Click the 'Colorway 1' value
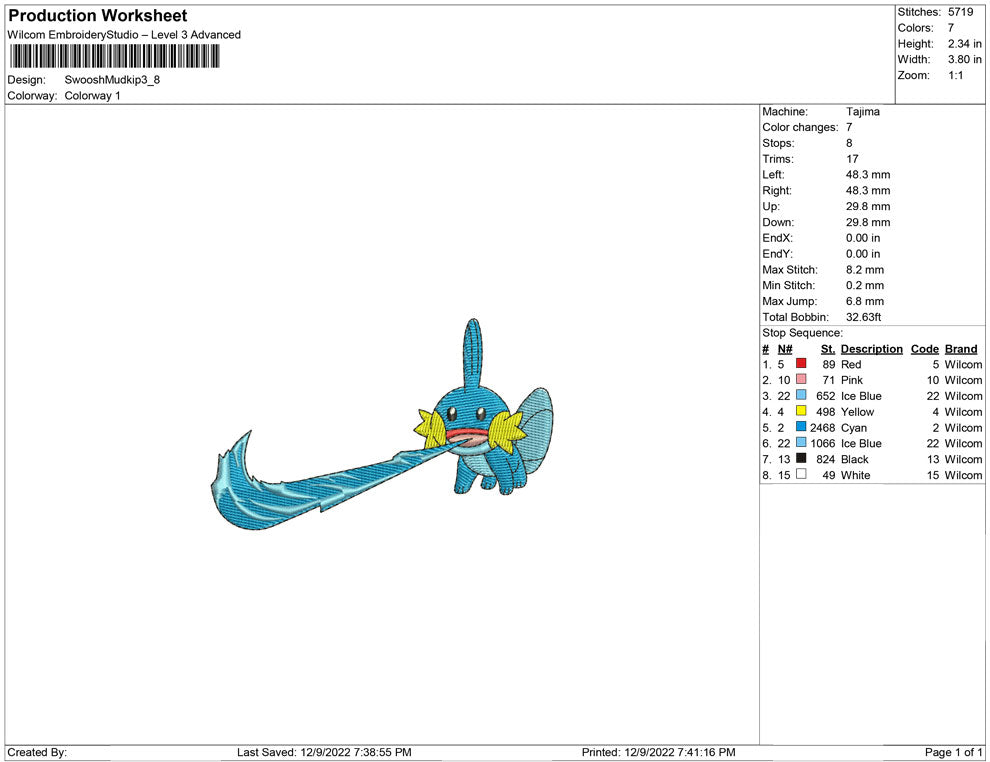The image size is (990, 762). click(92, 96)
